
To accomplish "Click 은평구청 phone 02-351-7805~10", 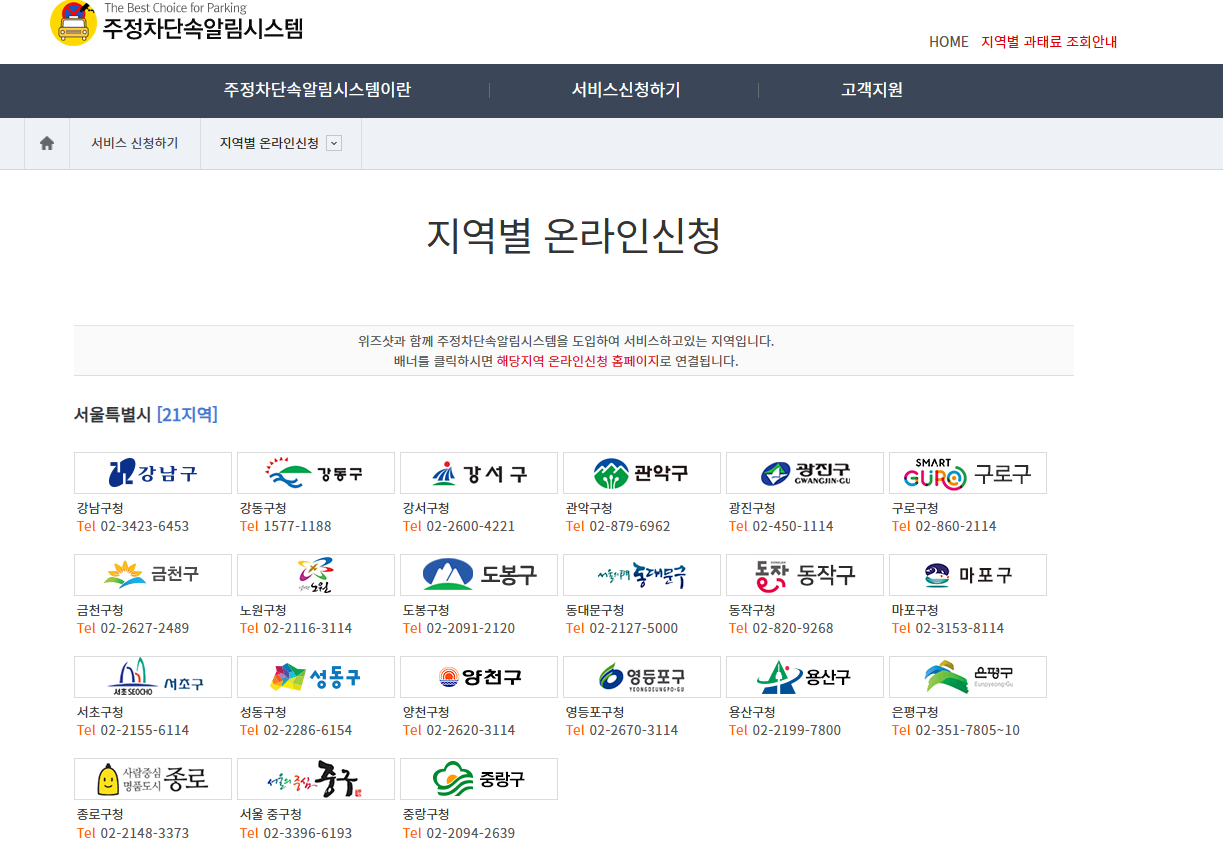I will [x=968, y=730].
